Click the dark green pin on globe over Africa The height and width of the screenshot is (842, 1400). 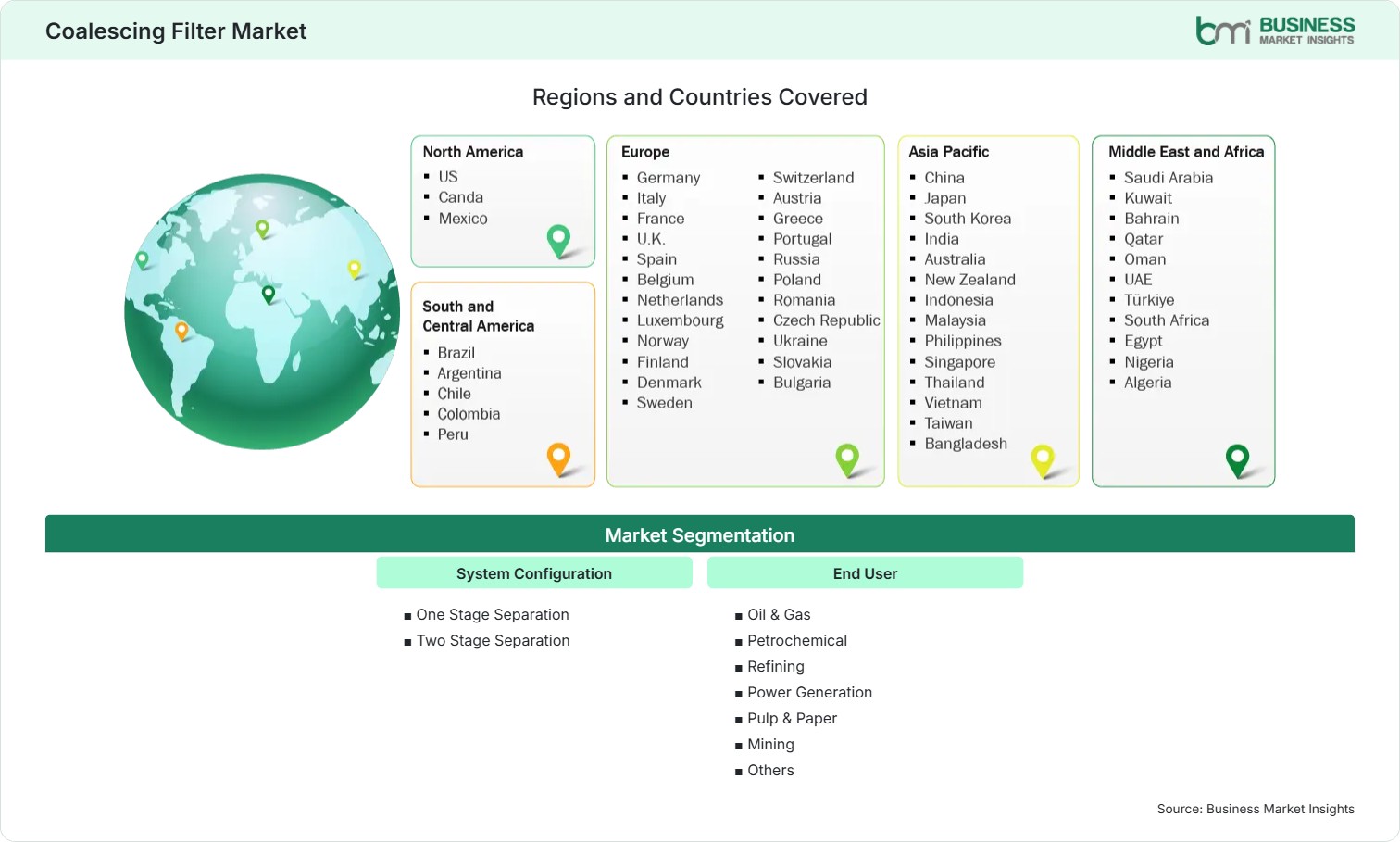269,295
